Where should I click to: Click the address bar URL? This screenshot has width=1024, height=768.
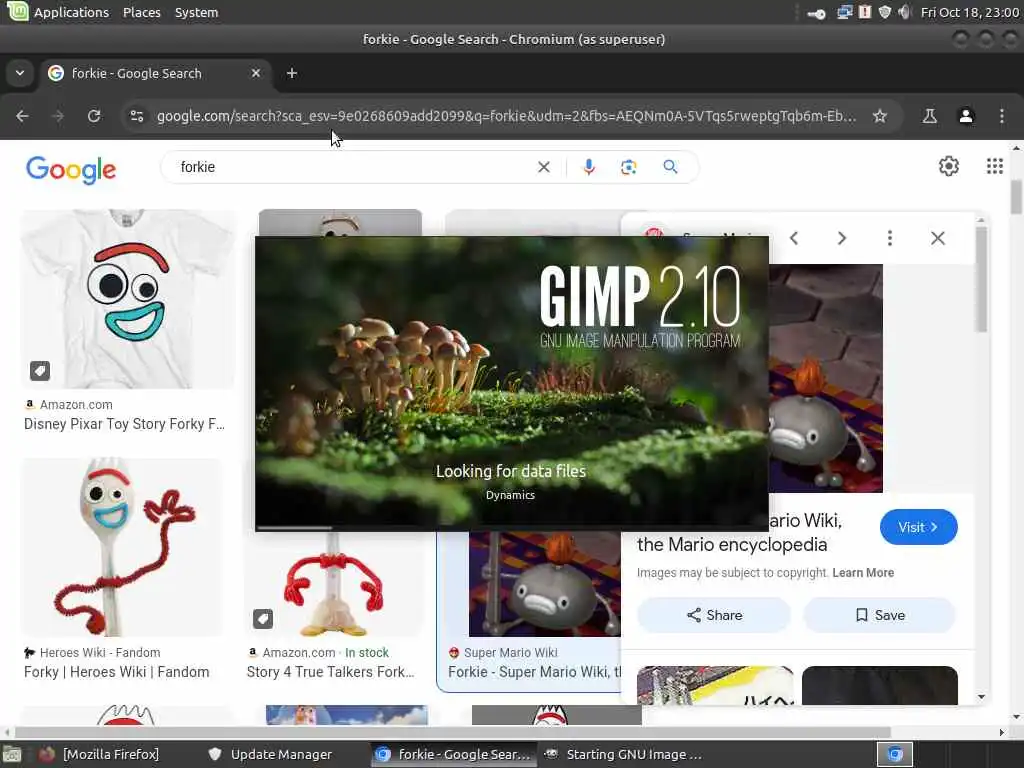click(x=506, y=116)
